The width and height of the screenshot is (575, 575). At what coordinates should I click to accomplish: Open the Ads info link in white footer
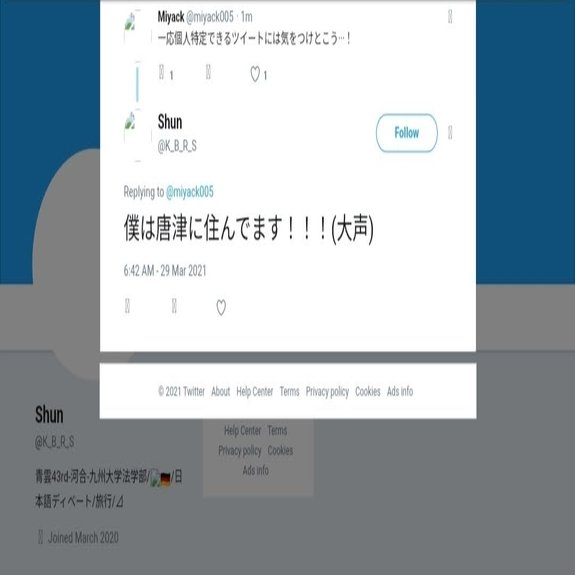click(400, 392)
